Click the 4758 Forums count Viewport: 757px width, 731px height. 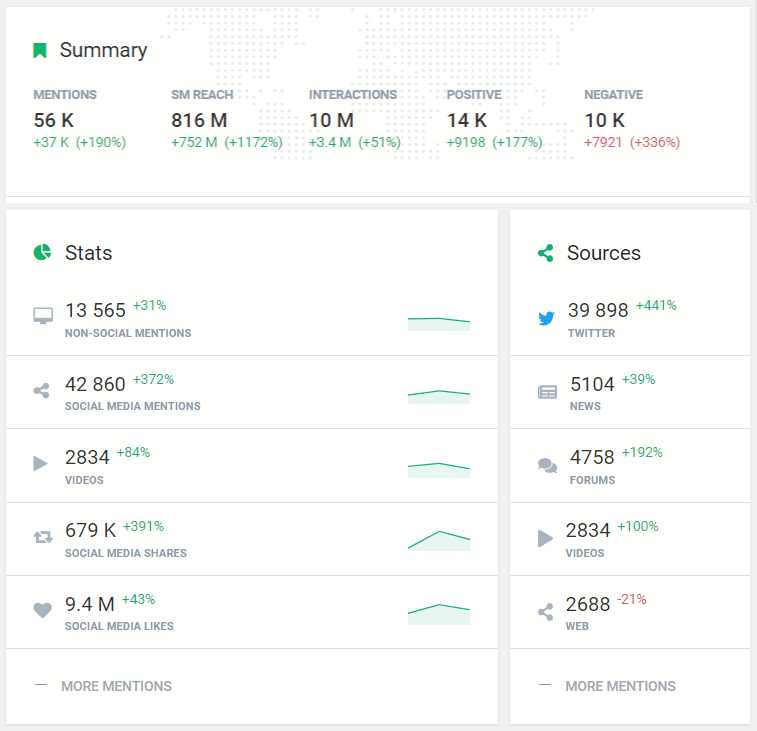click(x=592, y=457)
